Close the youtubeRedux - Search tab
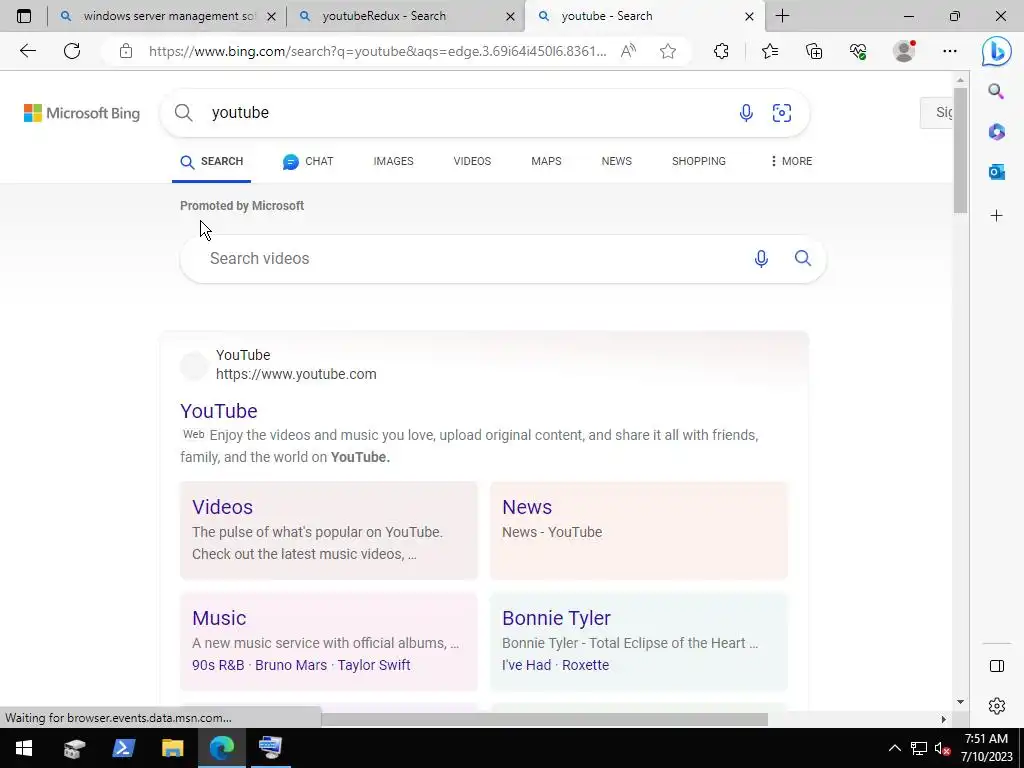1024x768 pixels. click(x=511, y=16)
